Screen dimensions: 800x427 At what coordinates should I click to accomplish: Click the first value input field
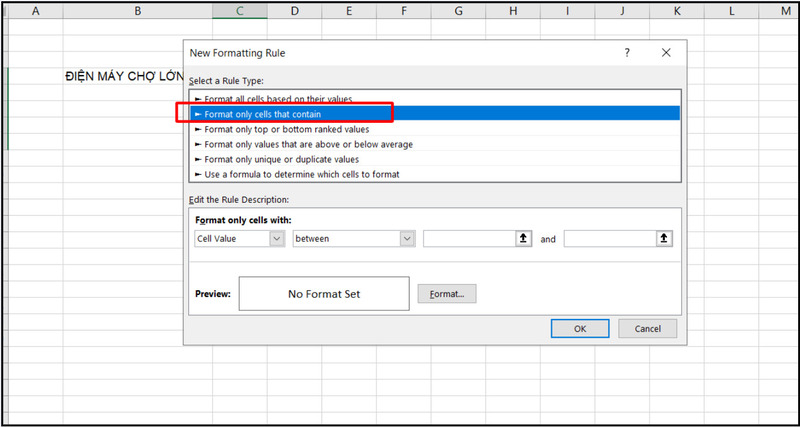click(x=468, y=239)
